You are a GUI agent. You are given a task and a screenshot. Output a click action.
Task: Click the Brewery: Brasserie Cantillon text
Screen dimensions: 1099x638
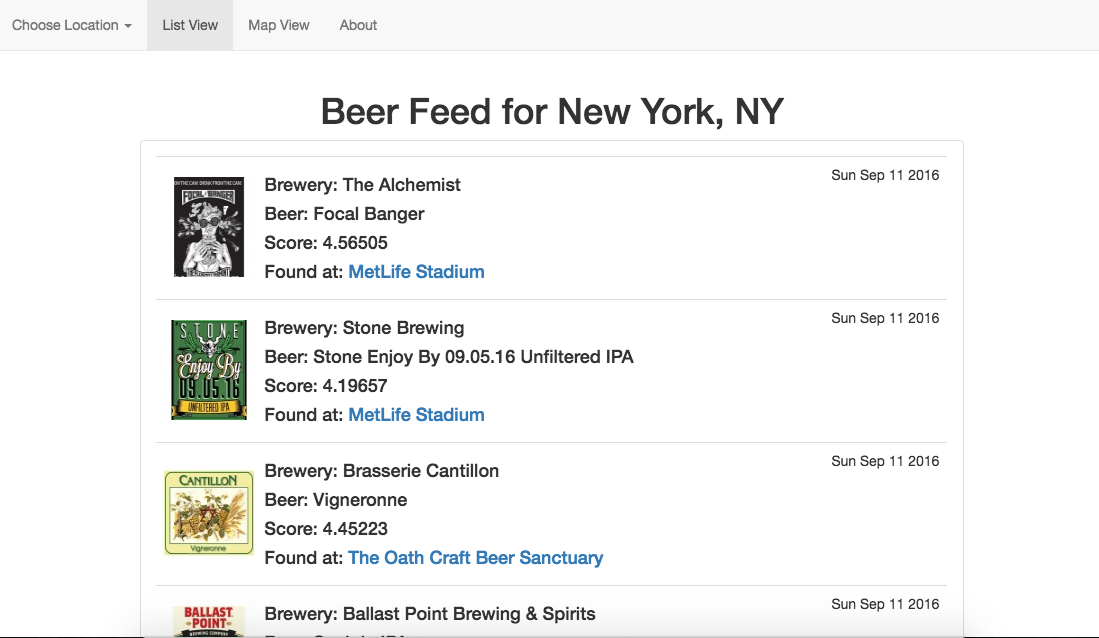[381, 471]
